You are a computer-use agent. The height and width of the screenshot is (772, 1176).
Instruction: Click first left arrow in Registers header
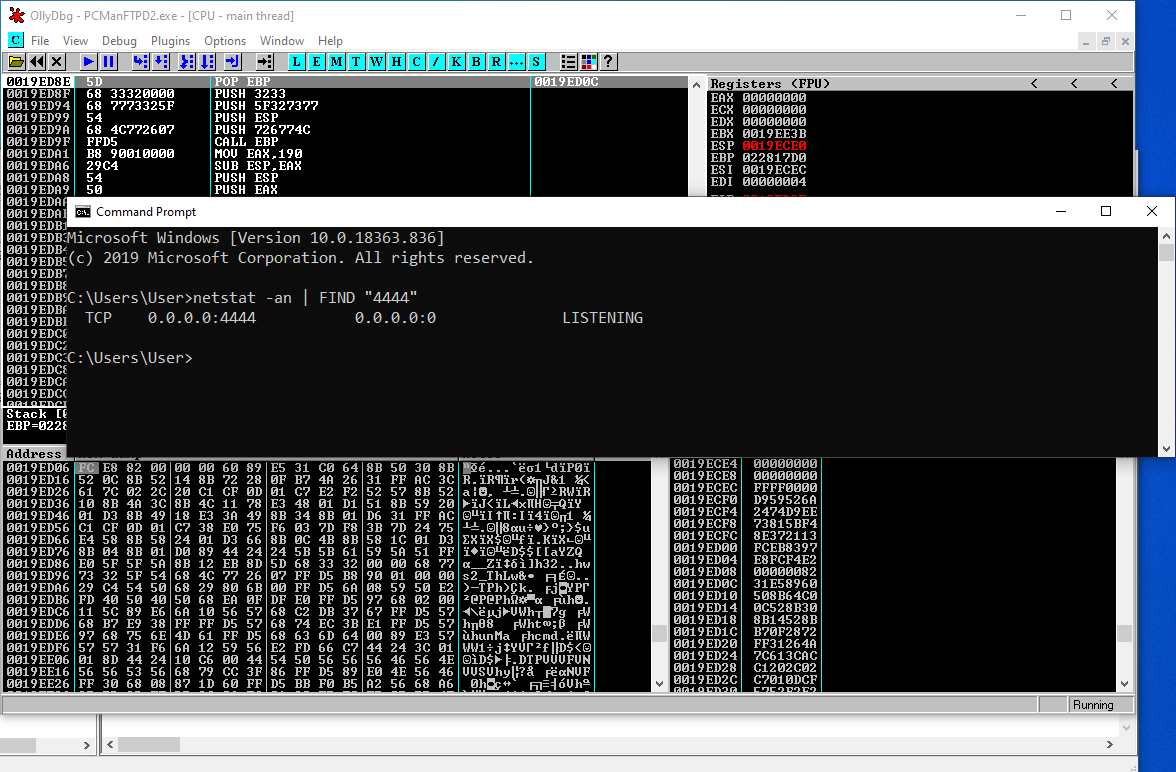click(x=1035, y=83)
